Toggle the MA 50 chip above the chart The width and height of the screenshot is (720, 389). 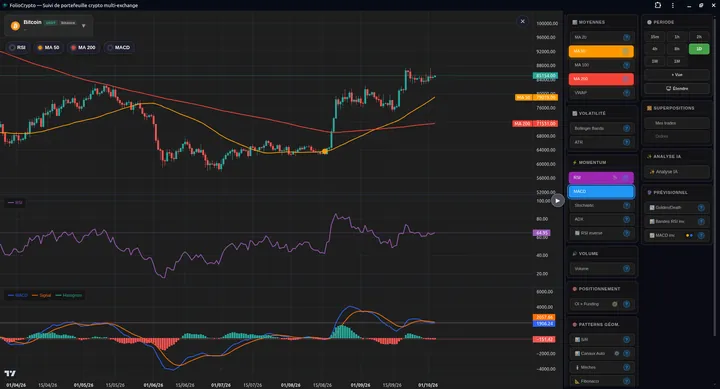point(49,47)
